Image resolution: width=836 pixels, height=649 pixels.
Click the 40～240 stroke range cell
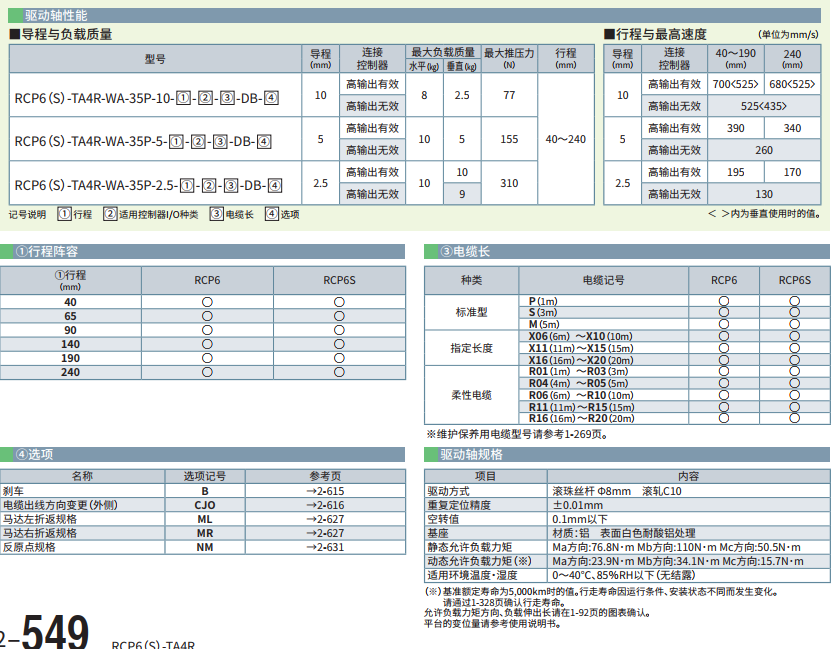tap(566, 139)
